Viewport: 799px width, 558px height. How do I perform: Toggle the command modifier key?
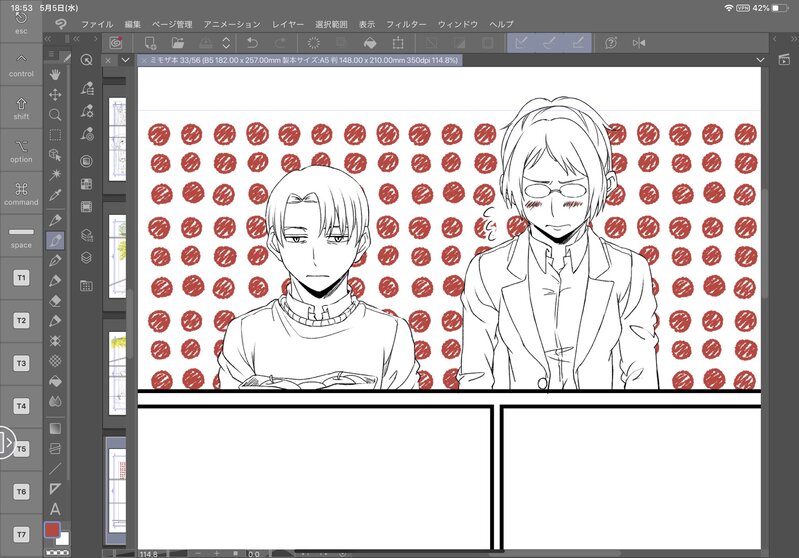click(x=21, y=193)
